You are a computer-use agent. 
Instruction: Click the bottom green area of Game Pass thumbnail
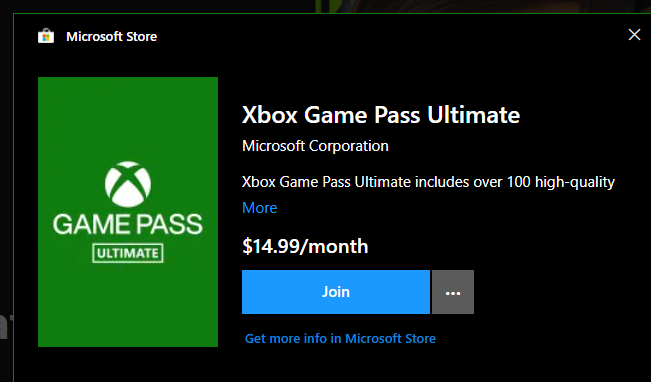click(x=128, y=305)
